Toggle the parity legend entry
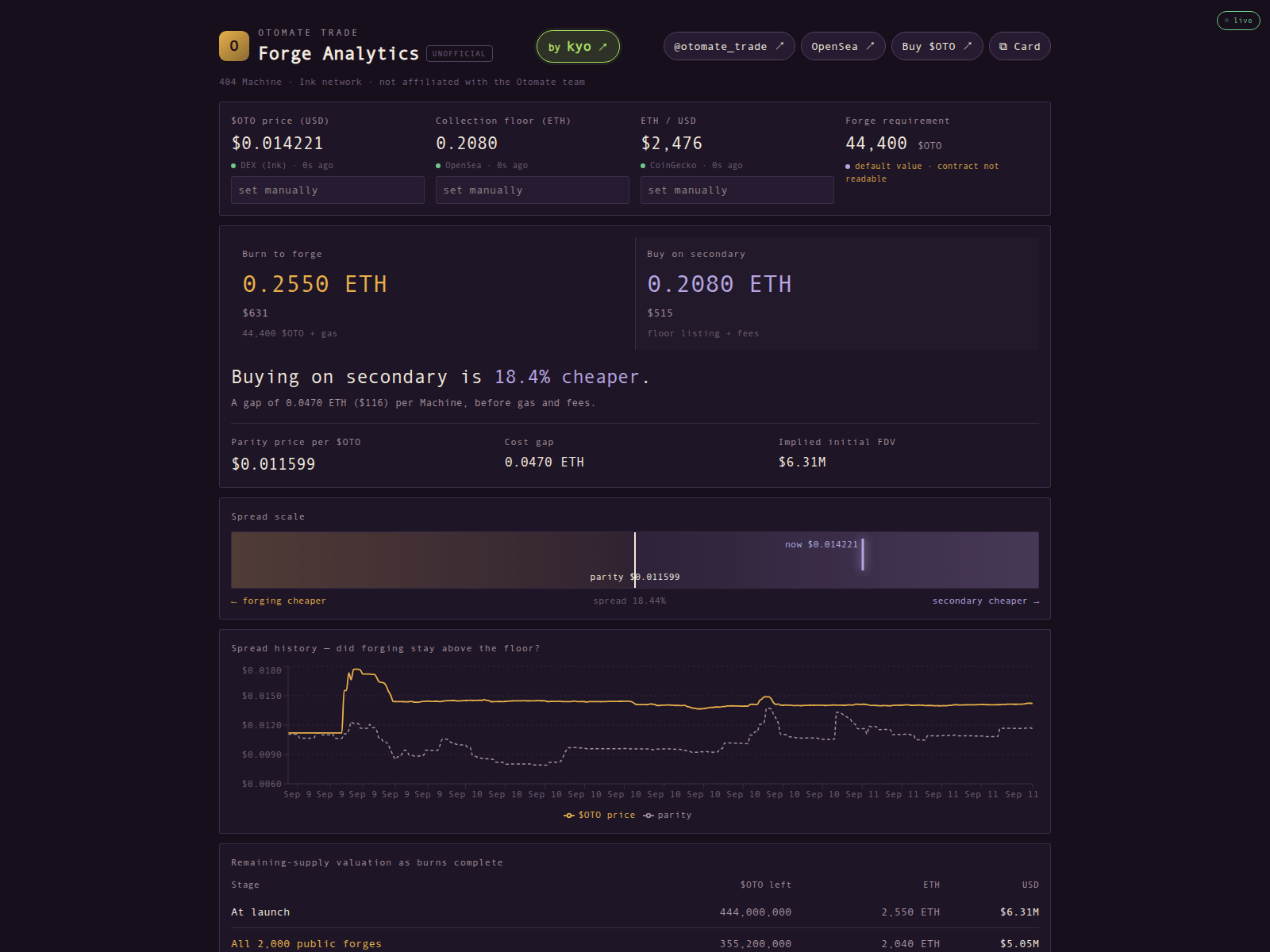1270x952 pixels. click(668, 816)
